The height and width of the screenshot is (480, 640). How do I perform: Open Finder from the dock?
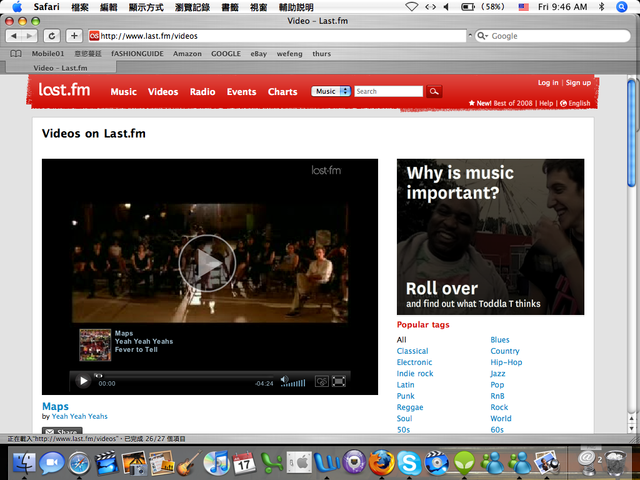tap(24, 463)
